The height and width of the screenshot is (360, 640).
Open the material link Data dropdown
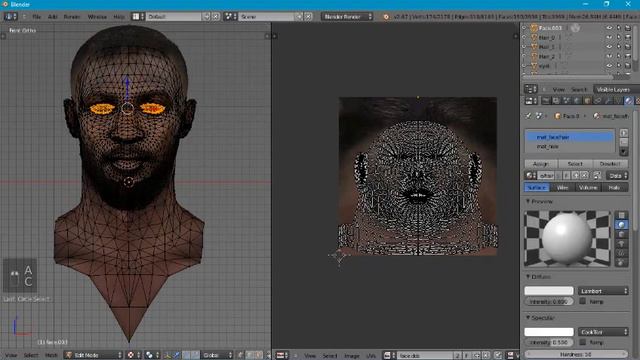[x=618, y=176]
